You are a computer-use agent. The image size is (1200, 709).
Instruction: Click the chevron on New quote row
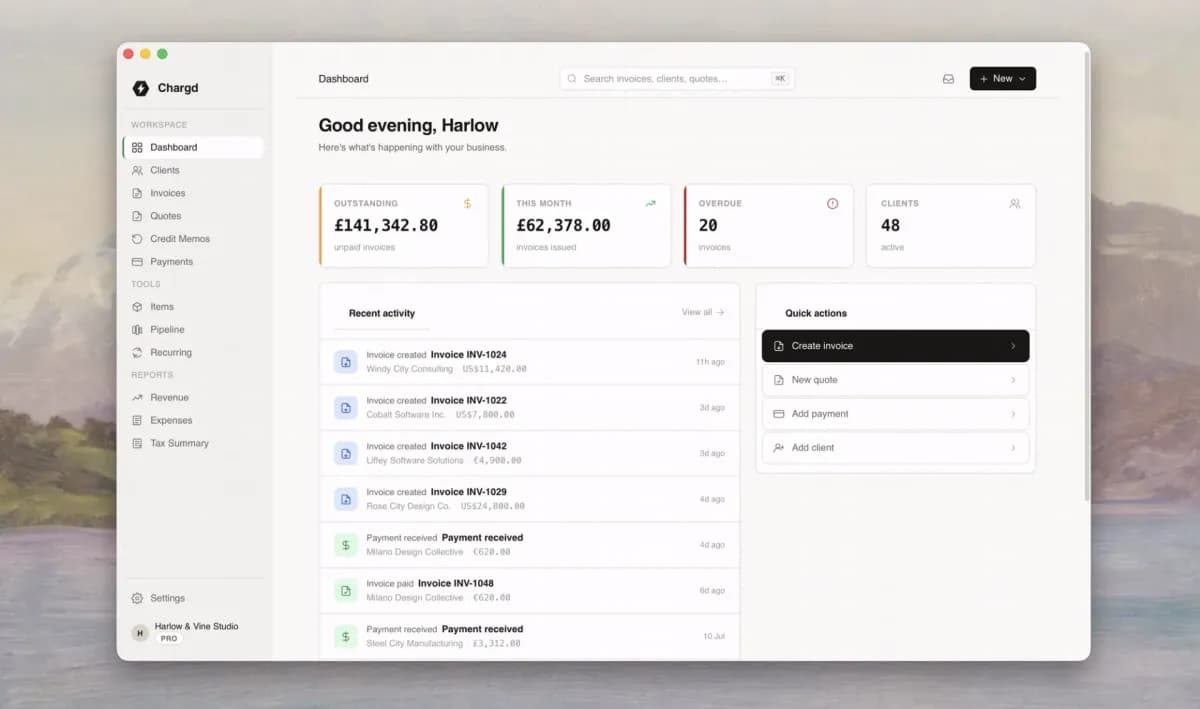pyautogui.click(x=1013, y=380)
